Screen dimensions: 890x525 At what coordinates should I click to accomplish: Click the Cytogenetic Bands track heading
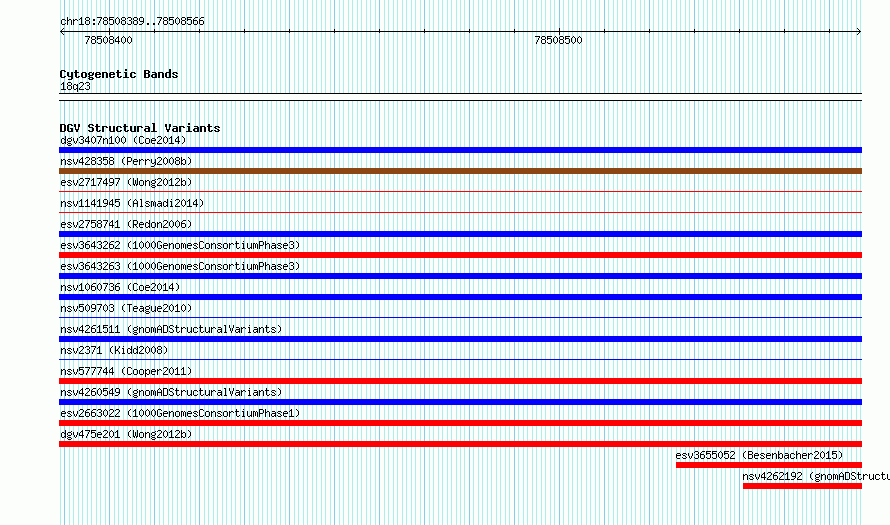point(119,74)
